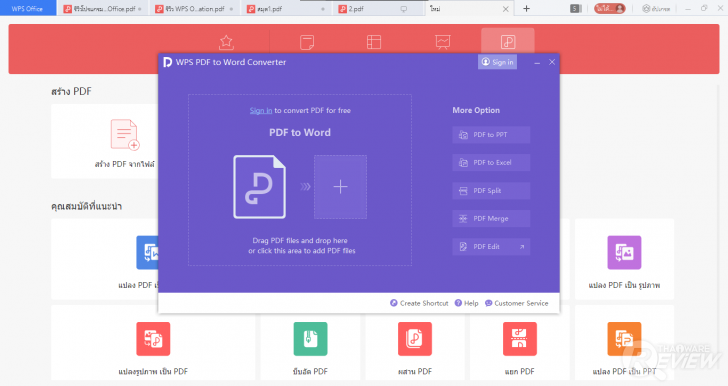Screen dimensions: 728x386
Task: Open the document category icon in banner
Action: click(x=307, y=42)
